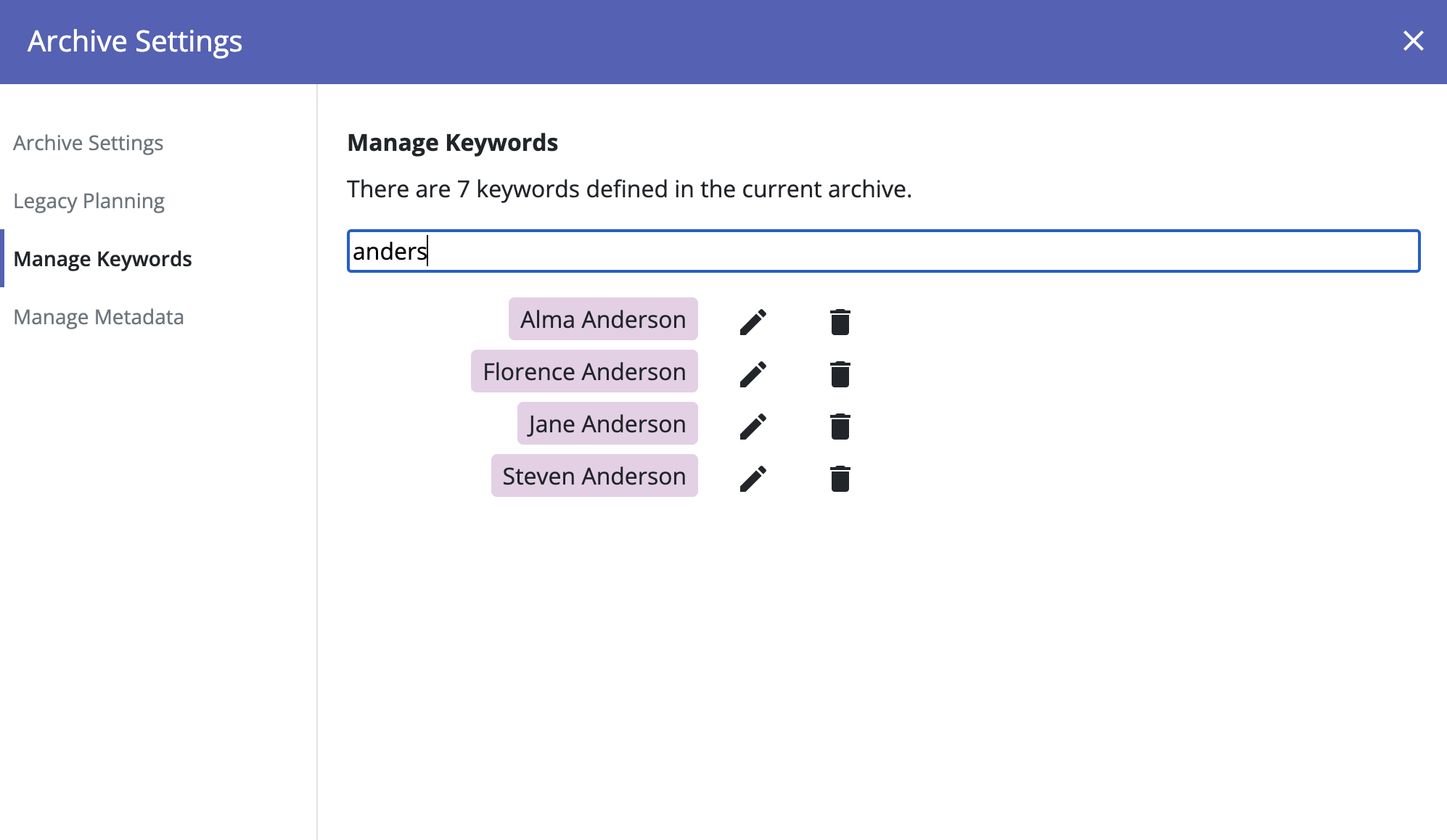The image size is (1447, 840).
Task: Click the Alma Anderson keyword tag
Action: coord(602,319)
